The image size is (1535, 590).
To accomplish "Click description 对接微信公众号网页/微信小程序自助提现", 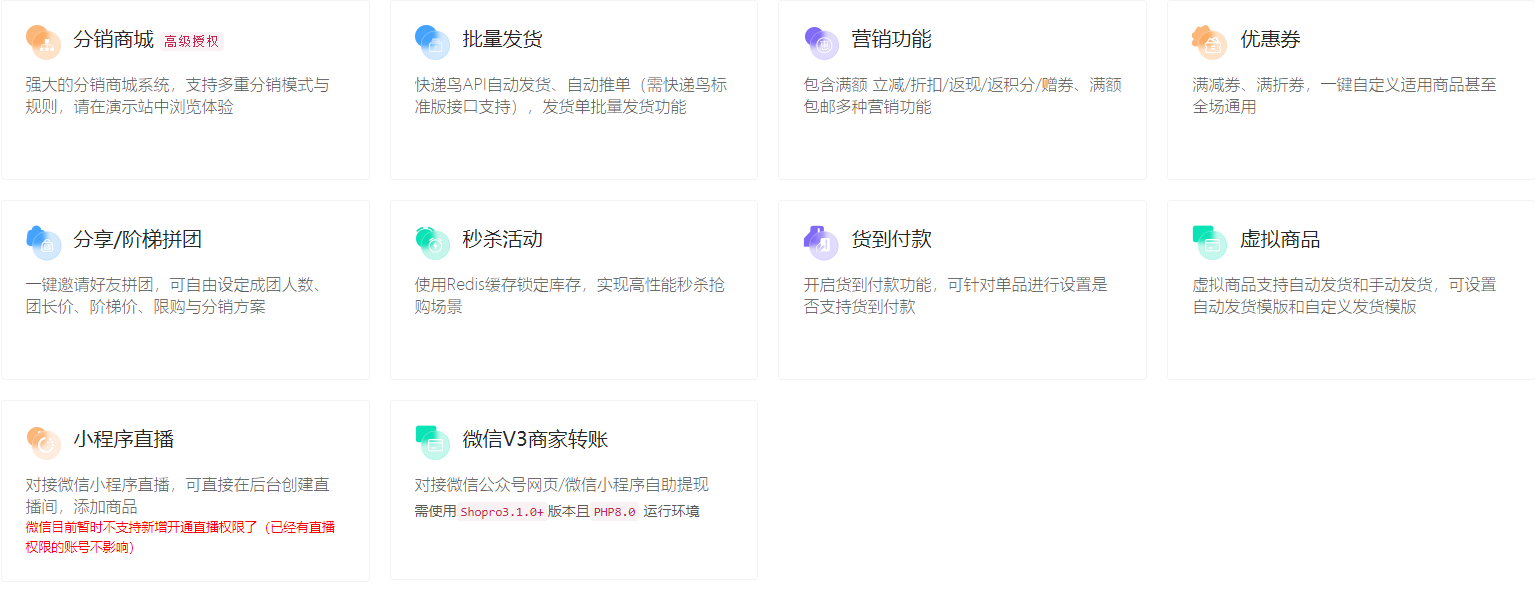I will pos(562,485).
